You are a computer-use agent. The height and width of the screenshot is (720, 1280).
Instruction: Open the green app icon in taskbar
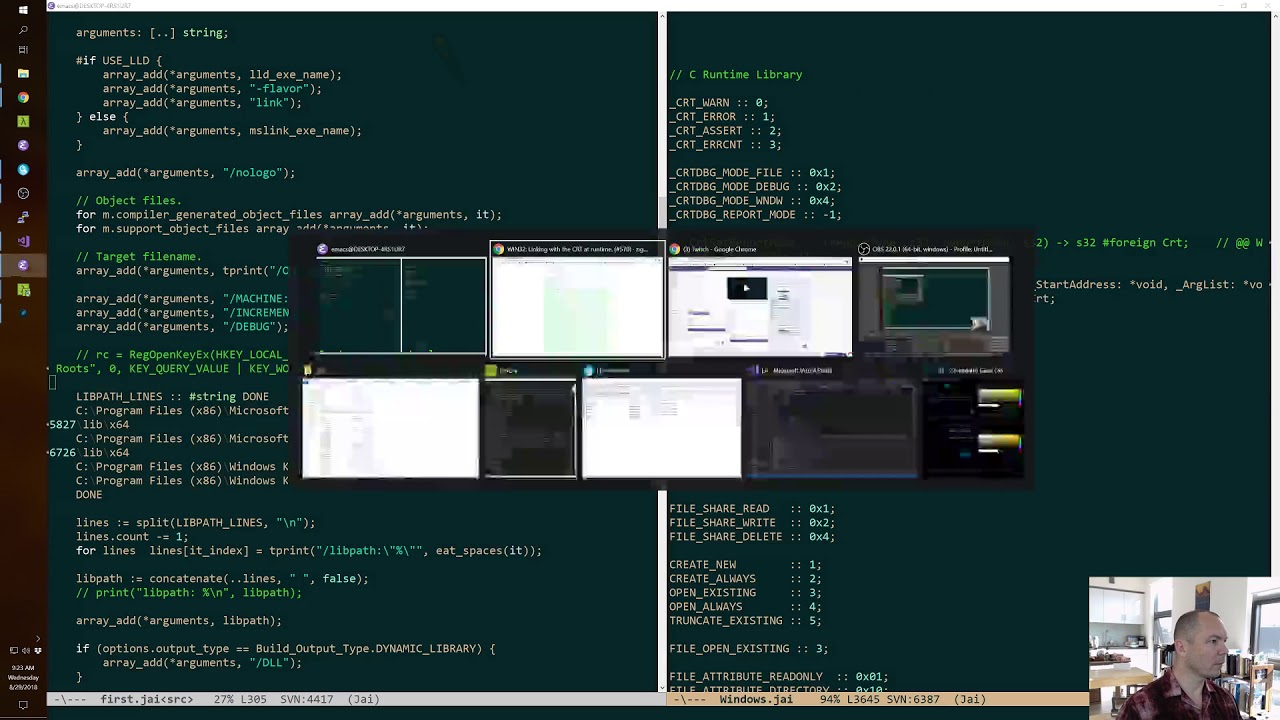coord(23,290)
